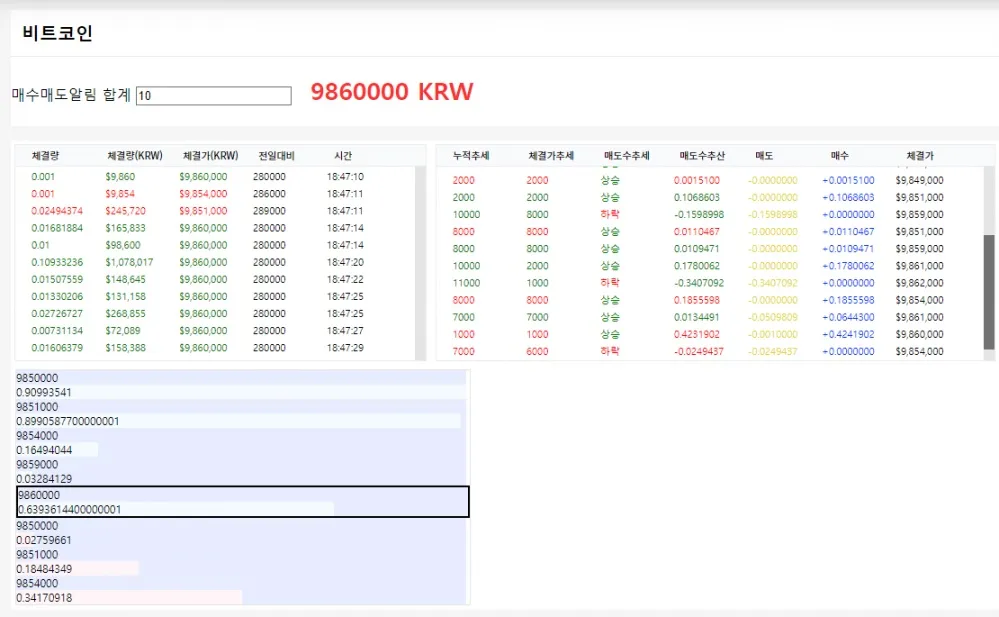
Task: Click the 0.18484349 order book quantity
Action: click(44, 569)
